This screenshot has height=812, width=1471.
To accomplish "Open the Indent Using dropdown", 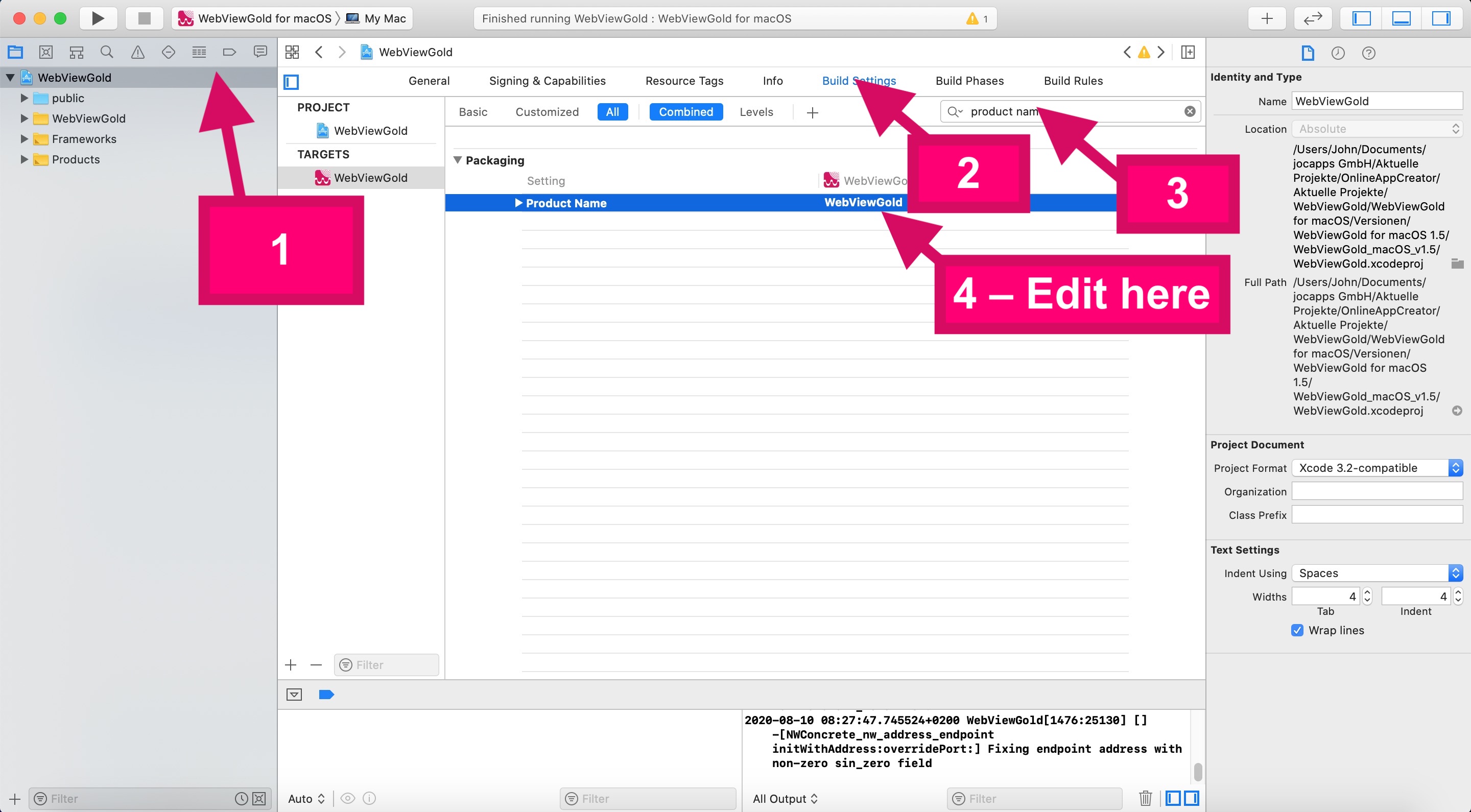I will pyautogui.click(x=1377, y=574).
